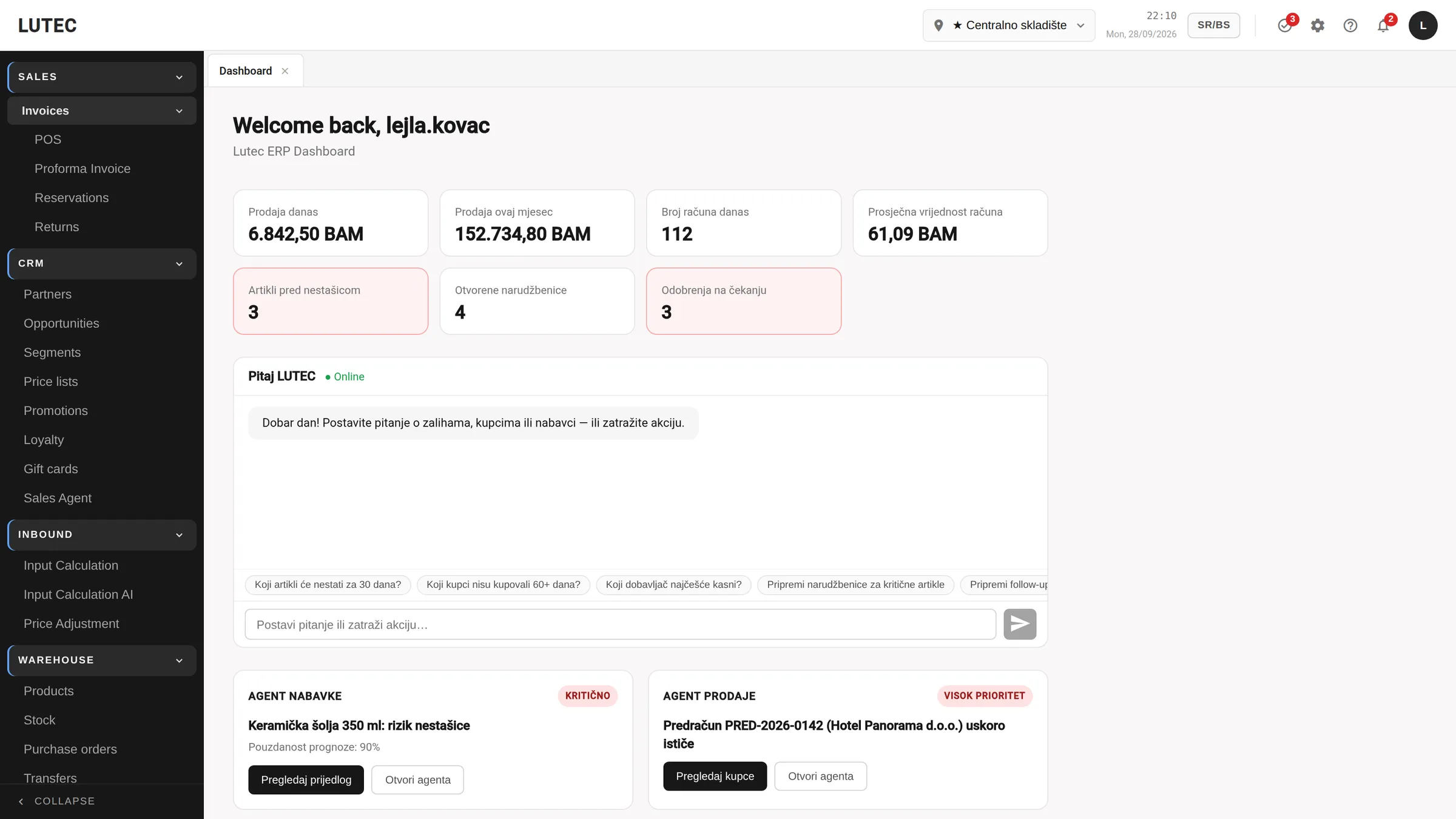Open the 'Otvorene narudžbenice' card
This screenshot has height=819, width=1456.
(538, 301)
